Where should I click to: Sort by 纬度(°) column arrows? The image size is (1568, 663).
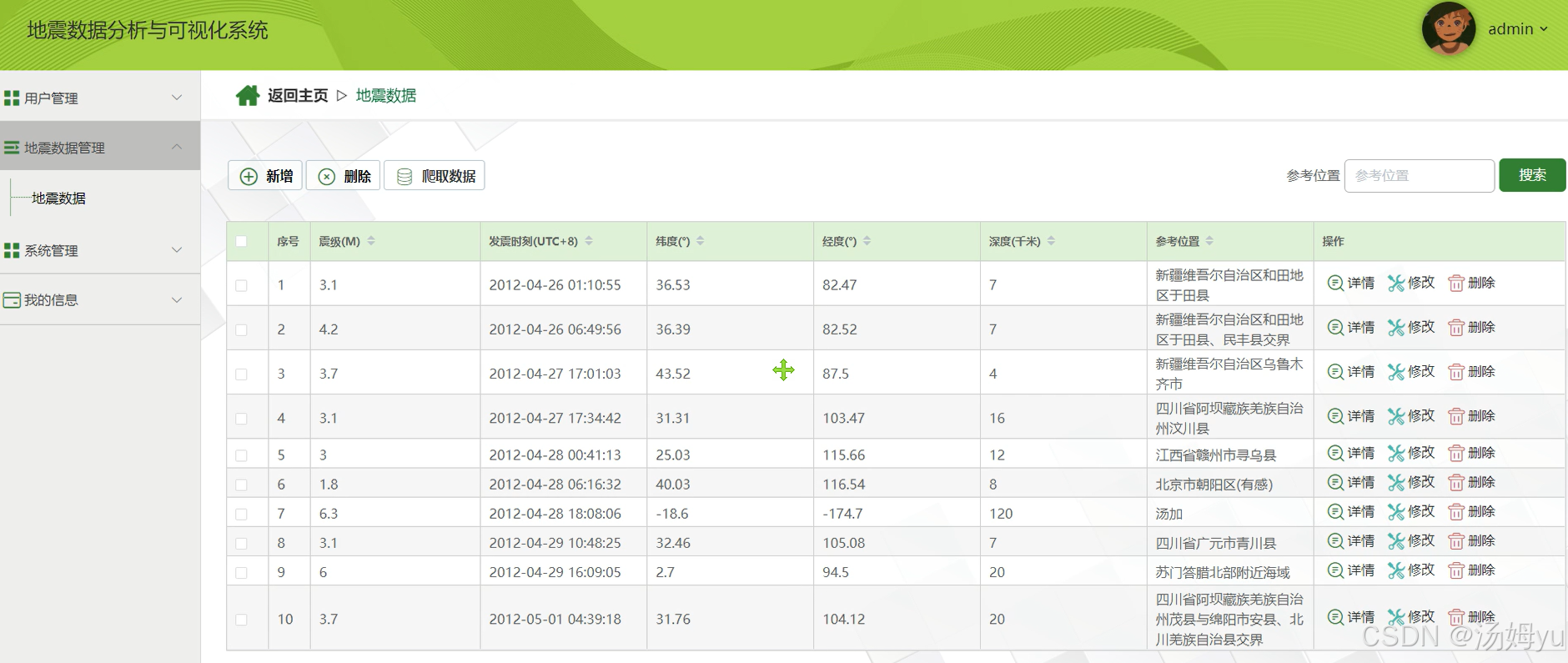701,241
